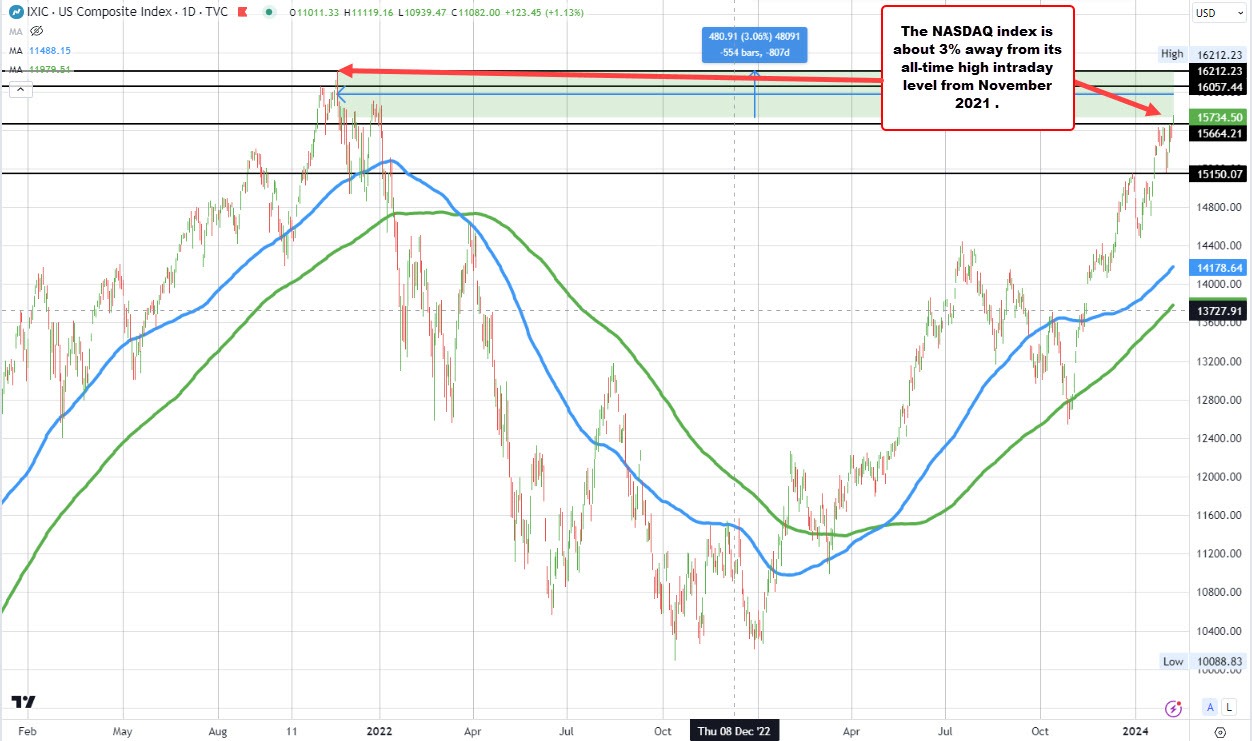Click the red flag bookmark beside the symbol
The image size is (1252, 741).
point(242,12)
